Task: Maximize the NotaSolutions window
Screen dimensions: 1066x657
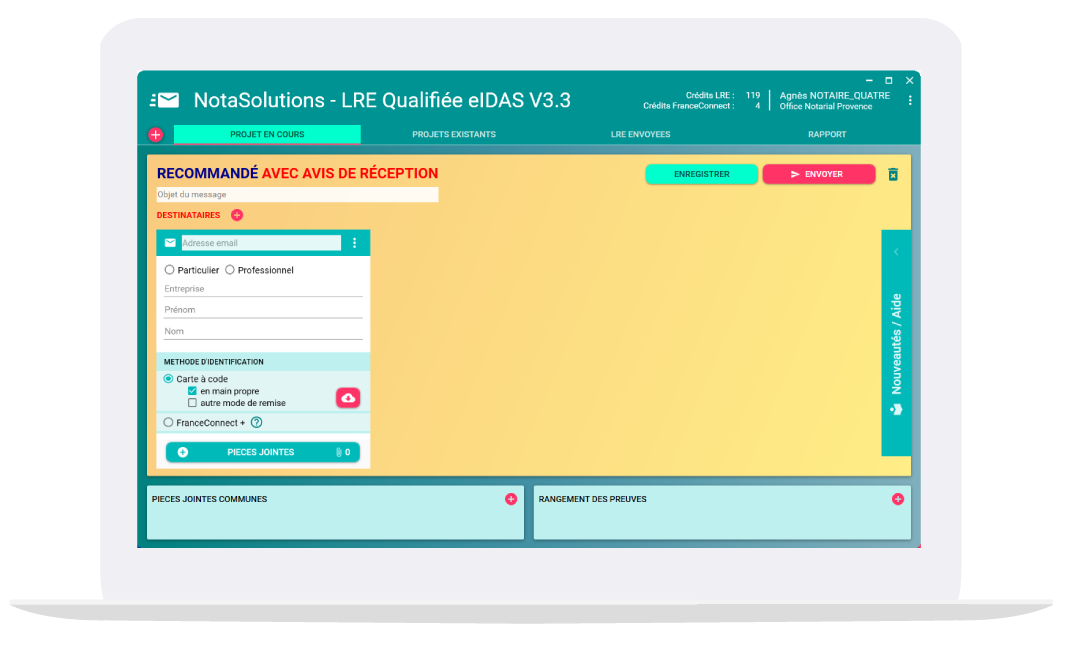Action: point(889,80)
